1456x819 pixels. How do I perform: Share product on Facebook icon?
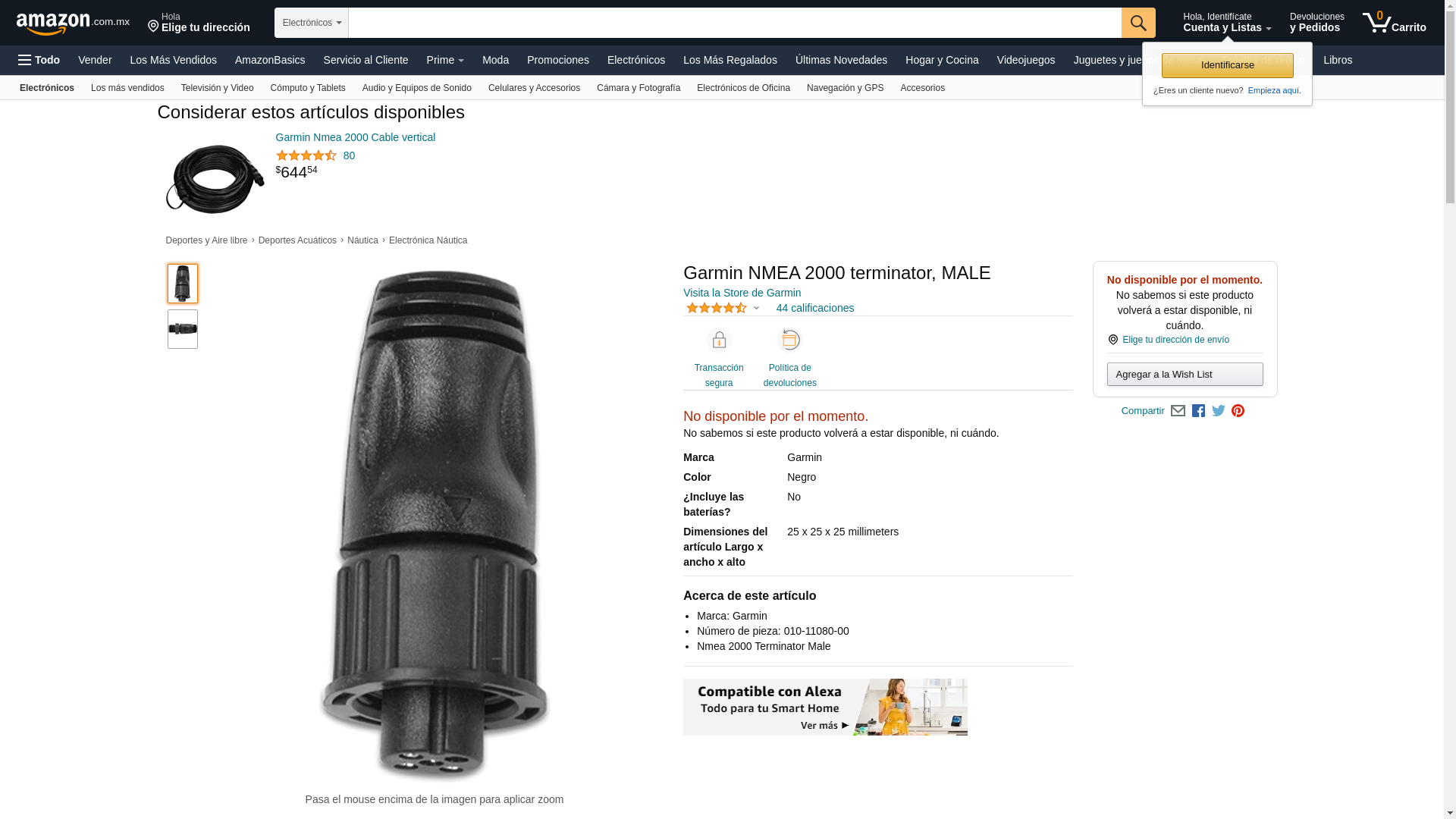[1198, 411]
